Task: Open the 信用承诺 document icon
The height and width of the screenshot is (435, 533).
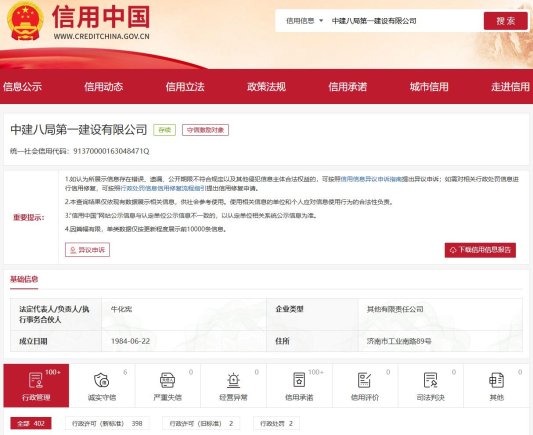Action: tap(299, 380)
